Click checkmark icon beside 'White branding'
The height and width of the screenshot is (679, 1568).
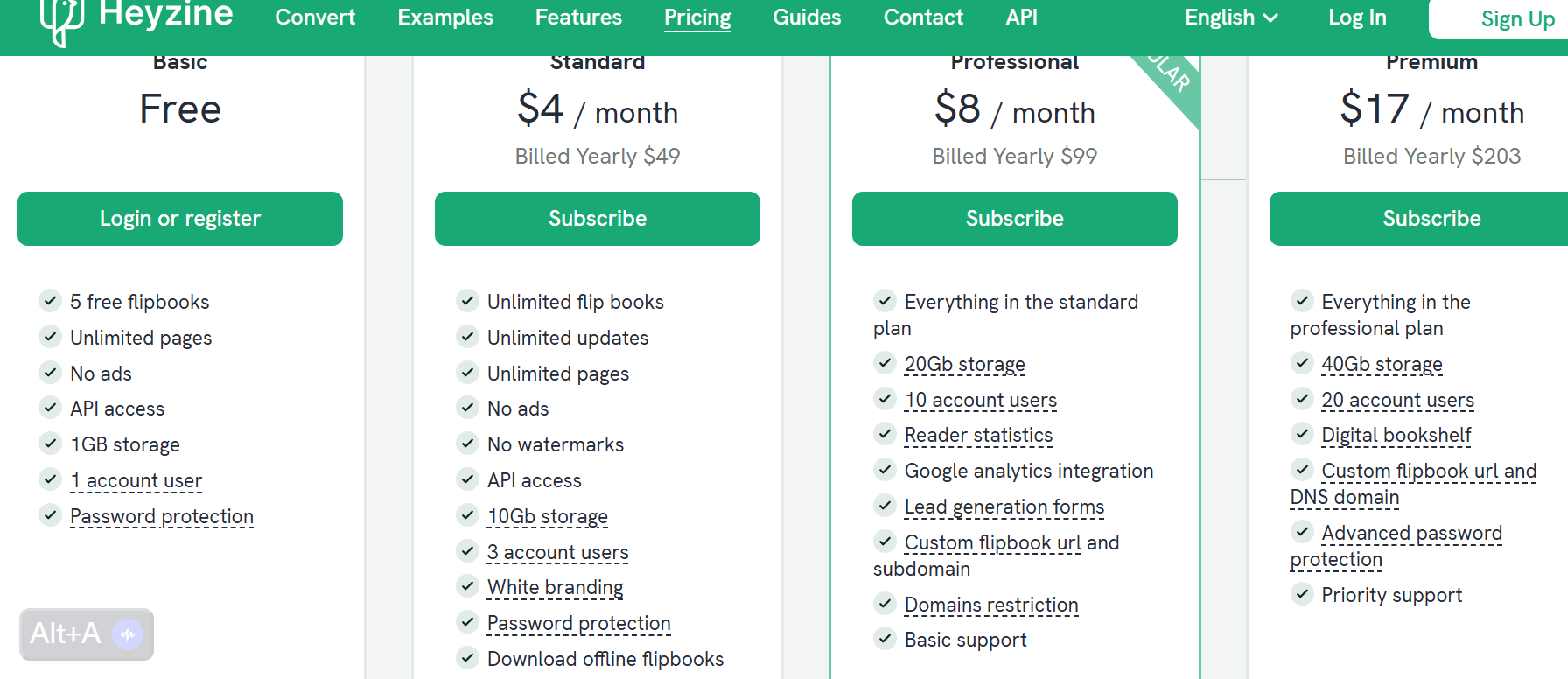(467, 586)
